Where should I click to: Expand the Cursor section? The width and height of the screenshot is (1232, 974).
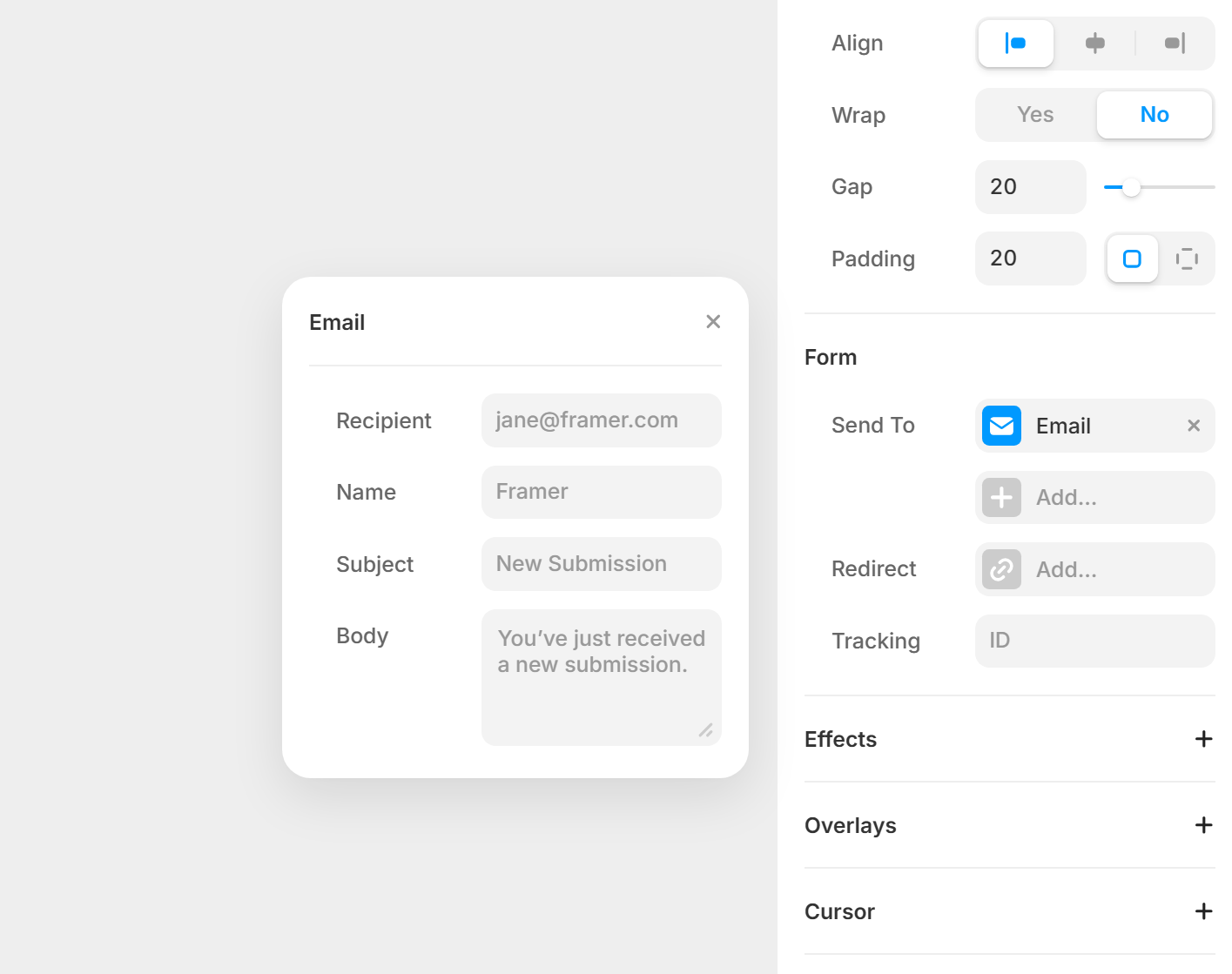click(1203, 911)
